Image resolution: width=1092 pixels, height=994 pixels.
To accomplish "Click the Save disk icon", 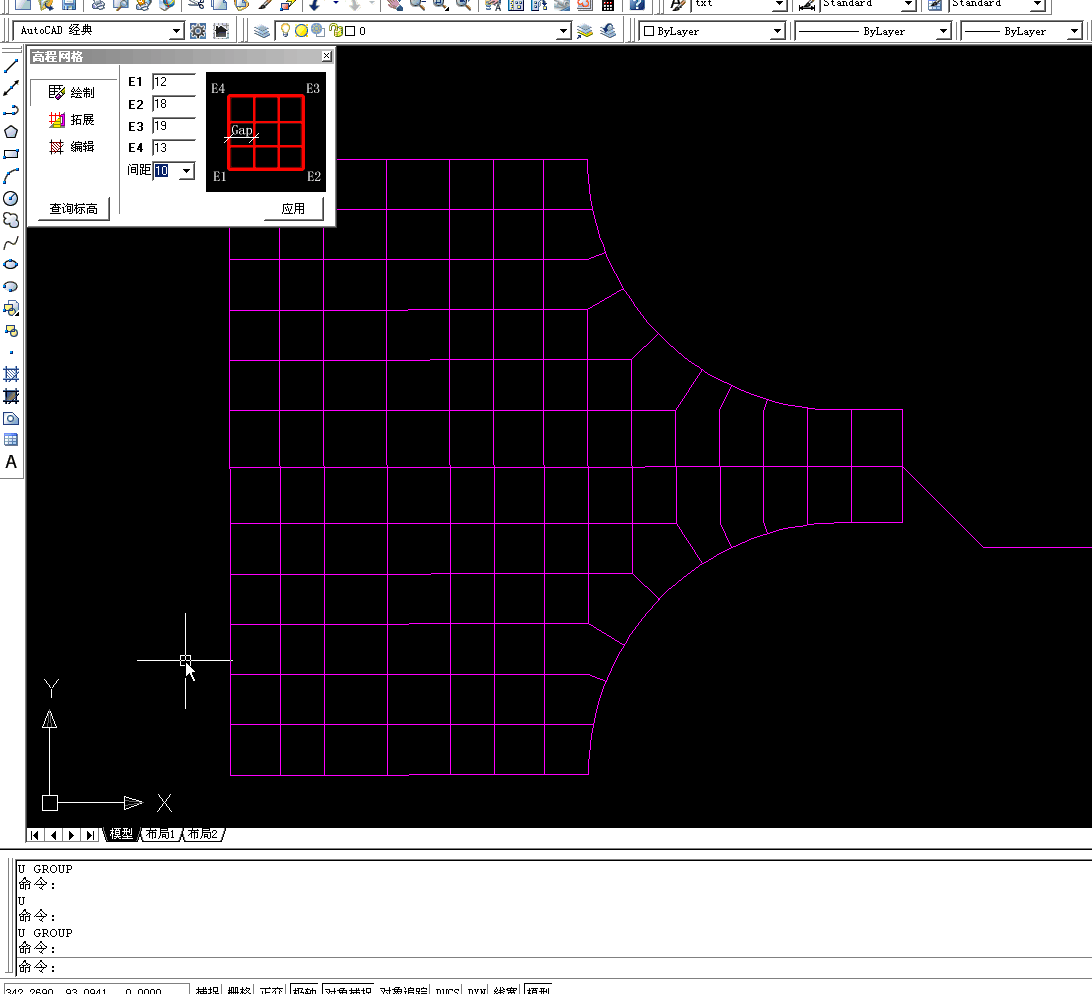I will 68,4.
